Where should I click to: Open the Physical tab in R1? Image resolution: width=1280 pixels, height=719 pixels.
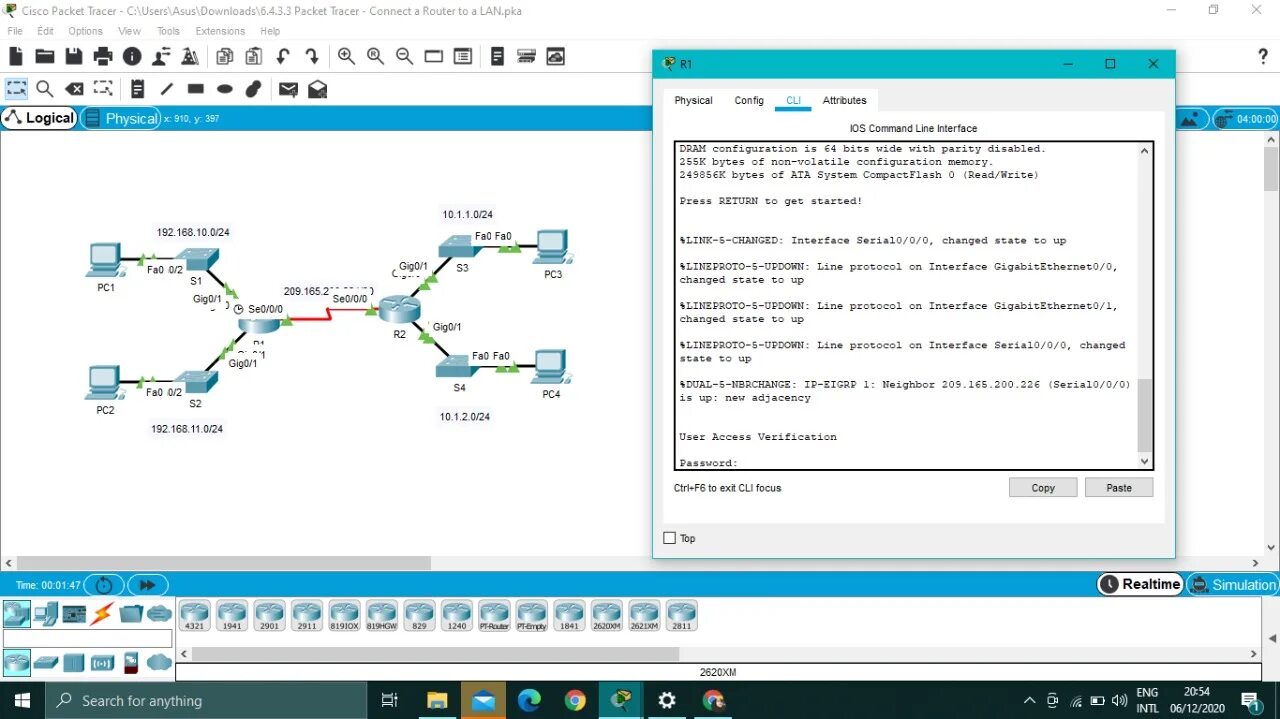pyautogui.click(x=693, y=100)
